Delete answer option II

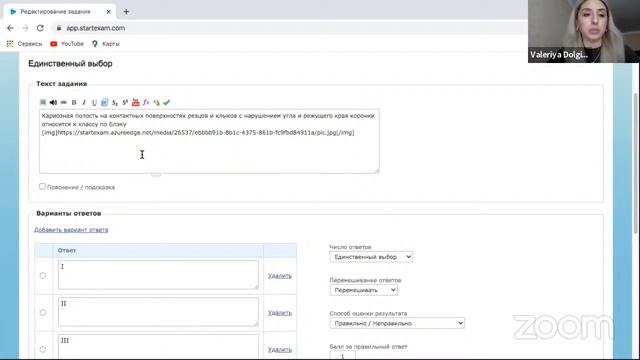point(280,313)
